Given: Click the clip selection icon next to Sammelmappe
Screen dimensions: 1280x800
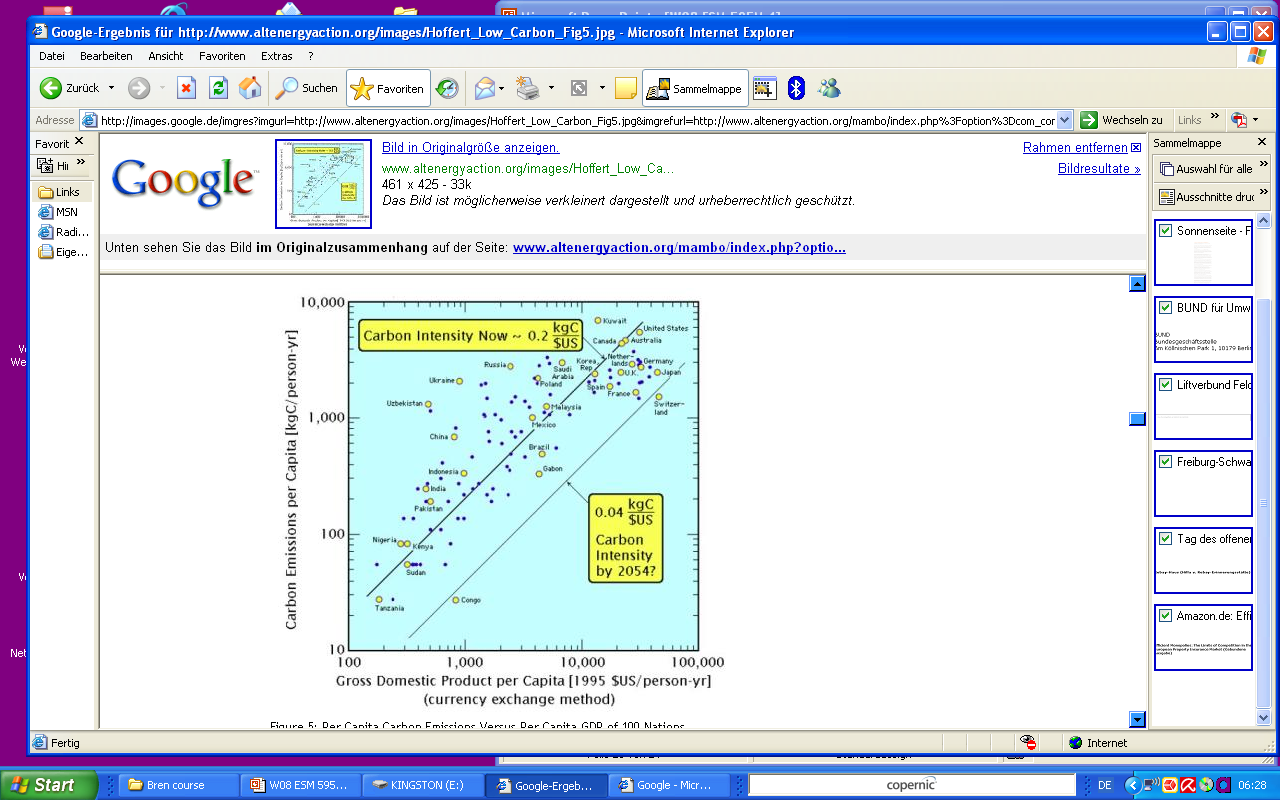Looking at the screenshot, I should (765, 88).
